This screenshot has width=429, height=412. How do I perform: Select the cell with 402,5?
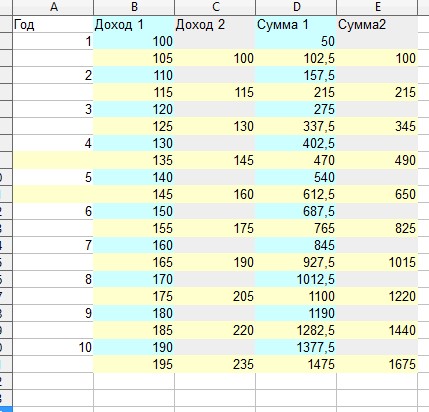coord(296,143)
